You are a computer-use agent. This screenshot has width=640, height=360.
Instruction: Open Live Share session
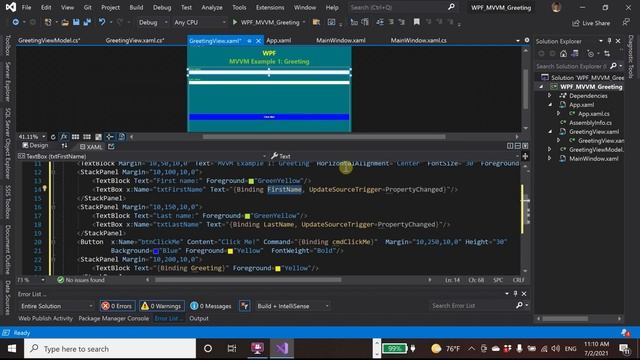point(591,23)
